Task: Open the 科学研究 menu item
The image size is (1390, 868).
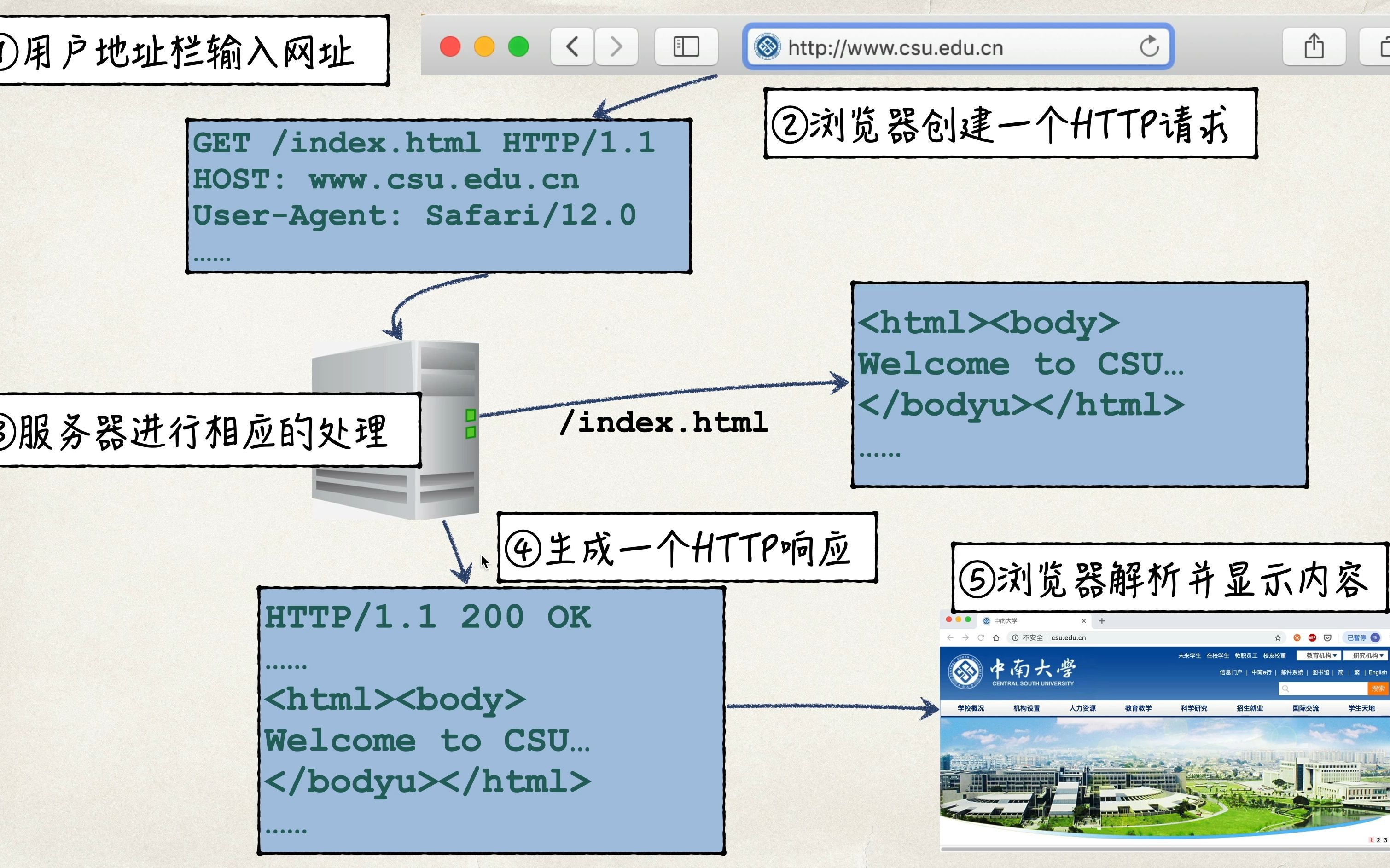Action: 1194,708
